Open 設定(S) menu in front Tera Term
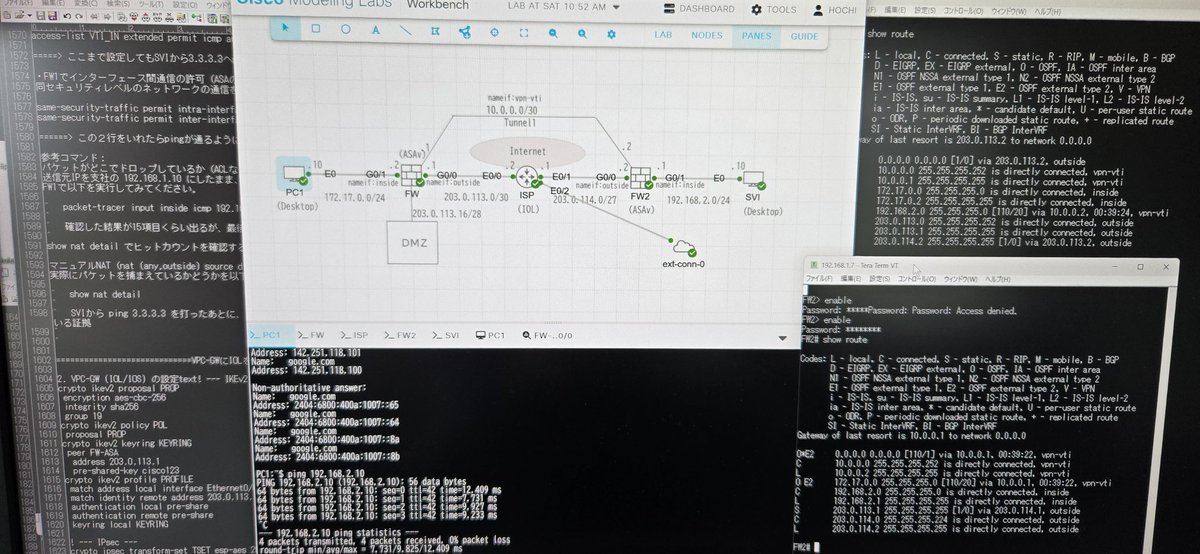 879,279
